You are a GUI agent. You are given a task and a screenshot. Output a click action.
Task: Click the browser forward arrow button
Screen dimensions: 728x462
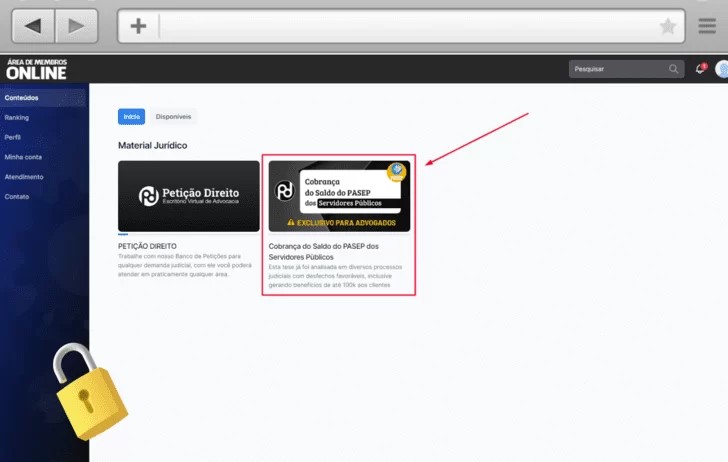coord(77,26)
